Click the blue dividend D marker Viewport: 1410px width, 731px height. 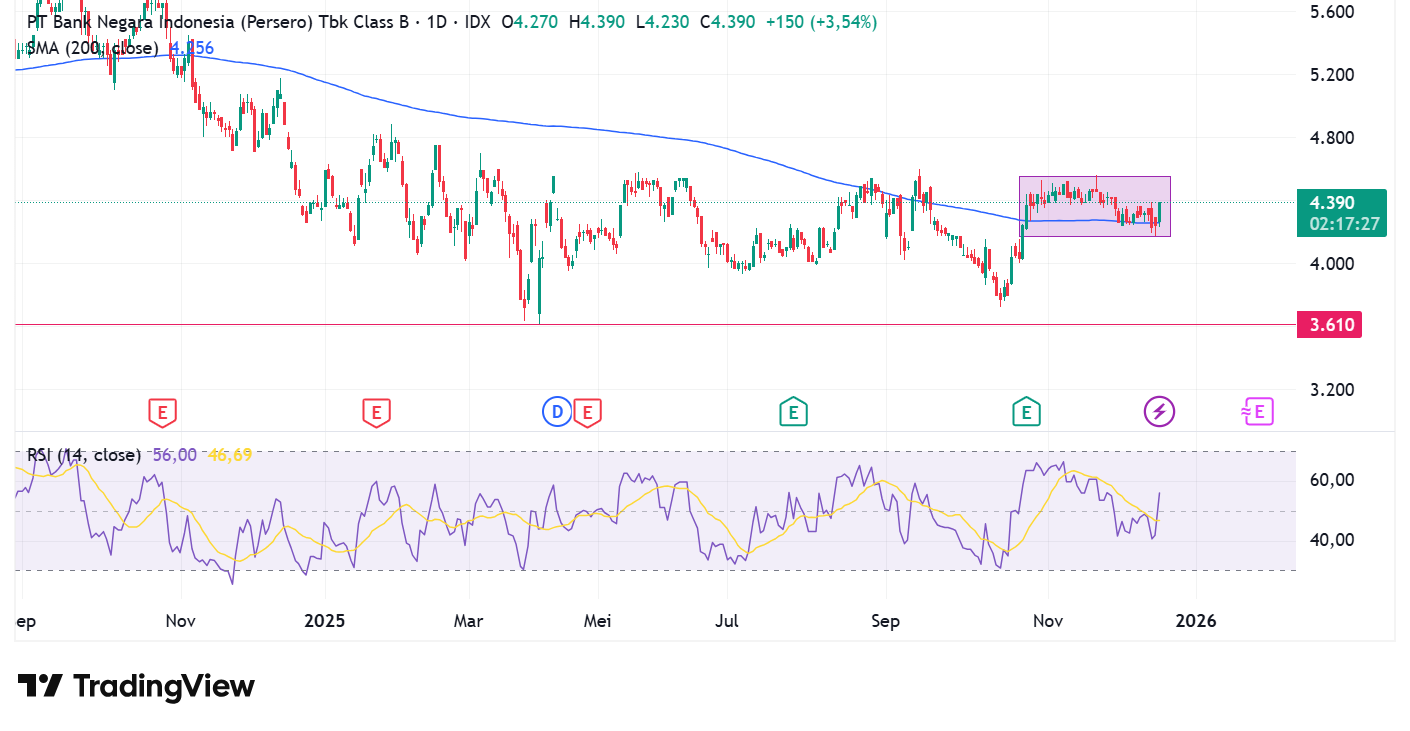coord(556,412)
